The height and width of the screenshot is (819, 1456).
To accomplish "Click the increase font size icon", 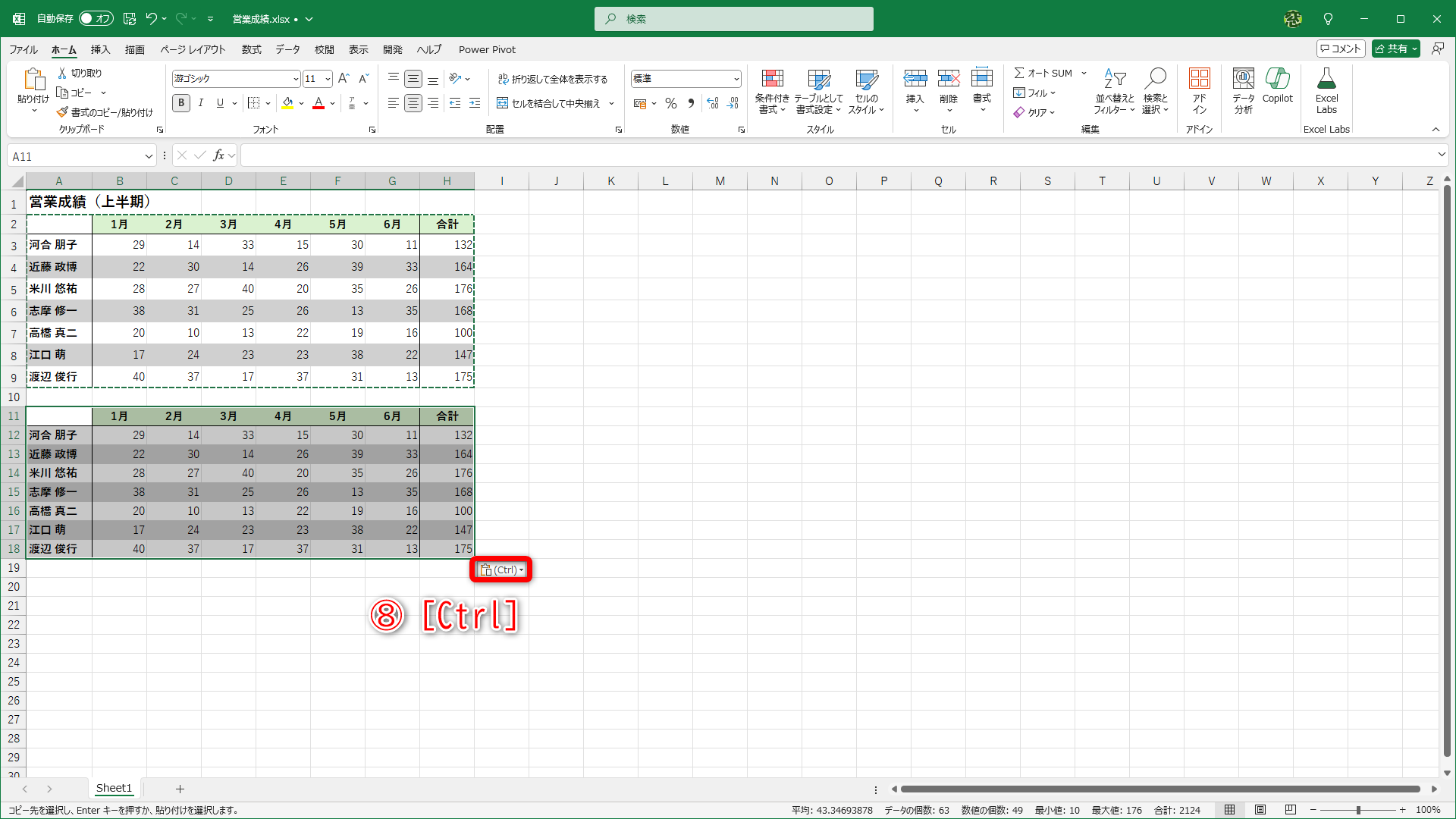I will pyautogui.click(x=344, y=78).
